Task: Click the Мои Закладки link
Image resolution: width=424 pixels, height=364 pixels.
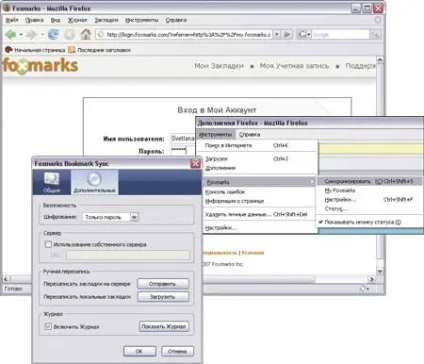Action: point(219,66)
